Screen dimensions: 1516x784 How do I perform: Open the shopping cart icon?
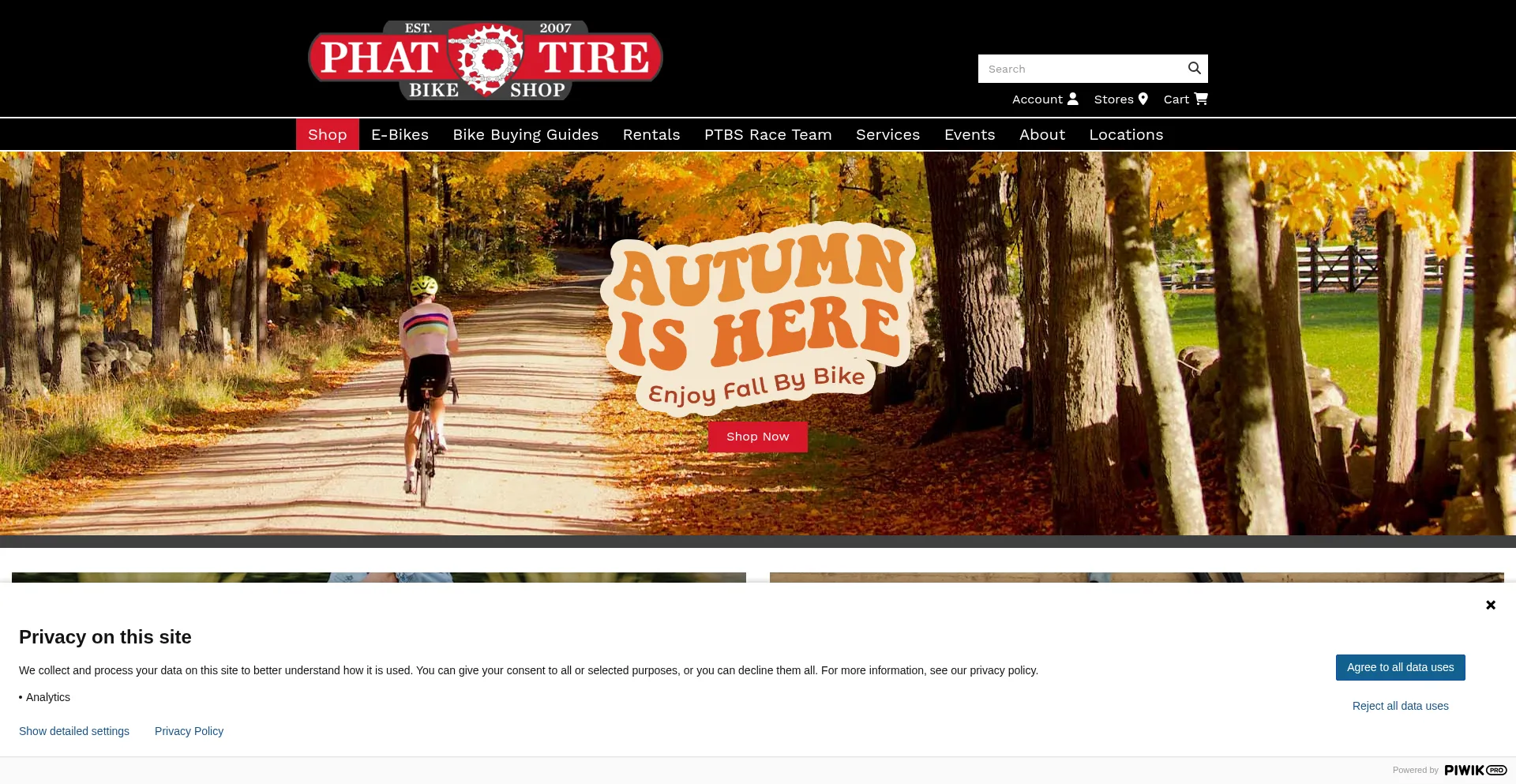(x=1201, y=99)
